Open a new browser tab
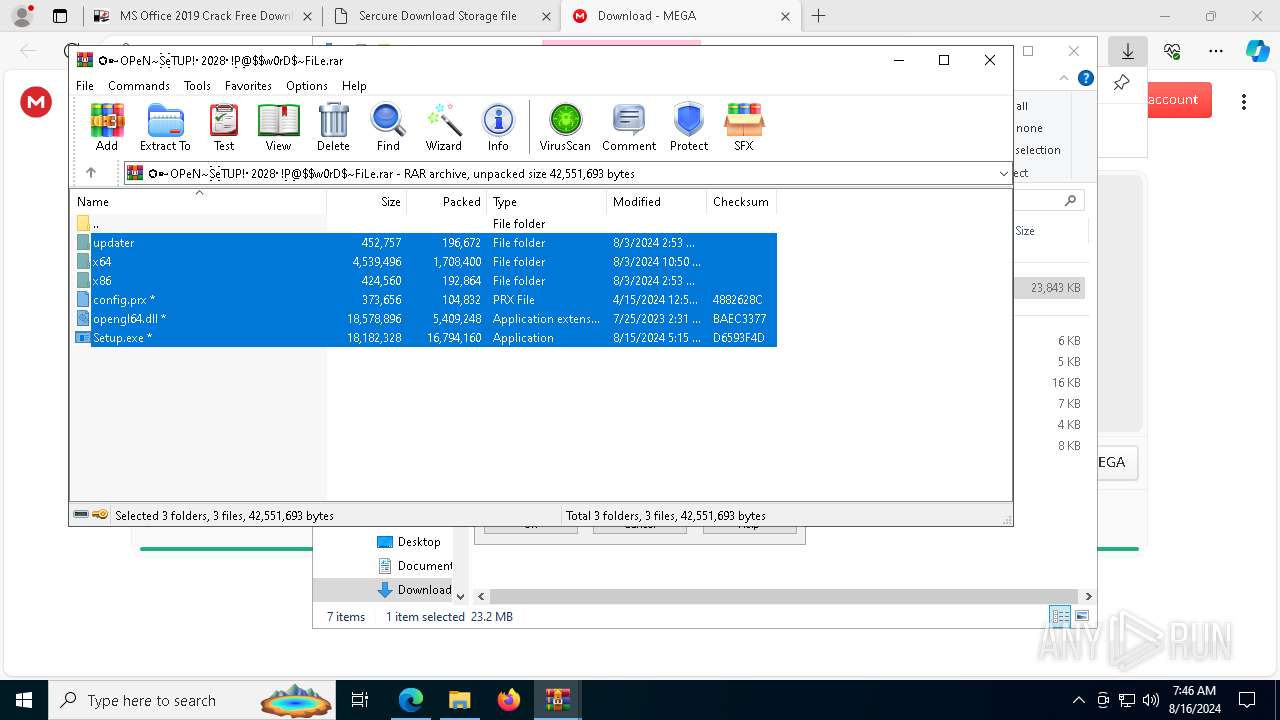1280x720 pixels. (x=818, y=16)
